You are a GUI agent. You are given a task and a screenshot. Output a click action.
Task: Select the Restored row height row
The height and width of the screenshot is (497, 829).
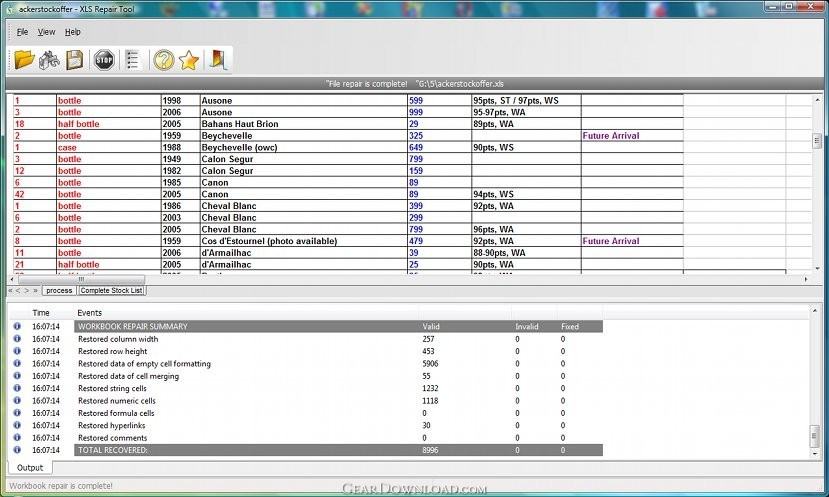(338, 351)
